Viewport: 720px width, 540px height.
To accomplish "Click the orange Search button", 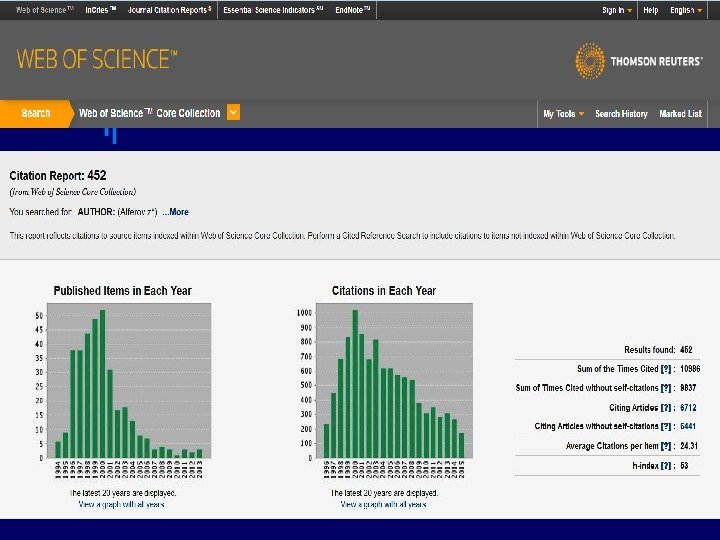I will (x=35, y=113).
